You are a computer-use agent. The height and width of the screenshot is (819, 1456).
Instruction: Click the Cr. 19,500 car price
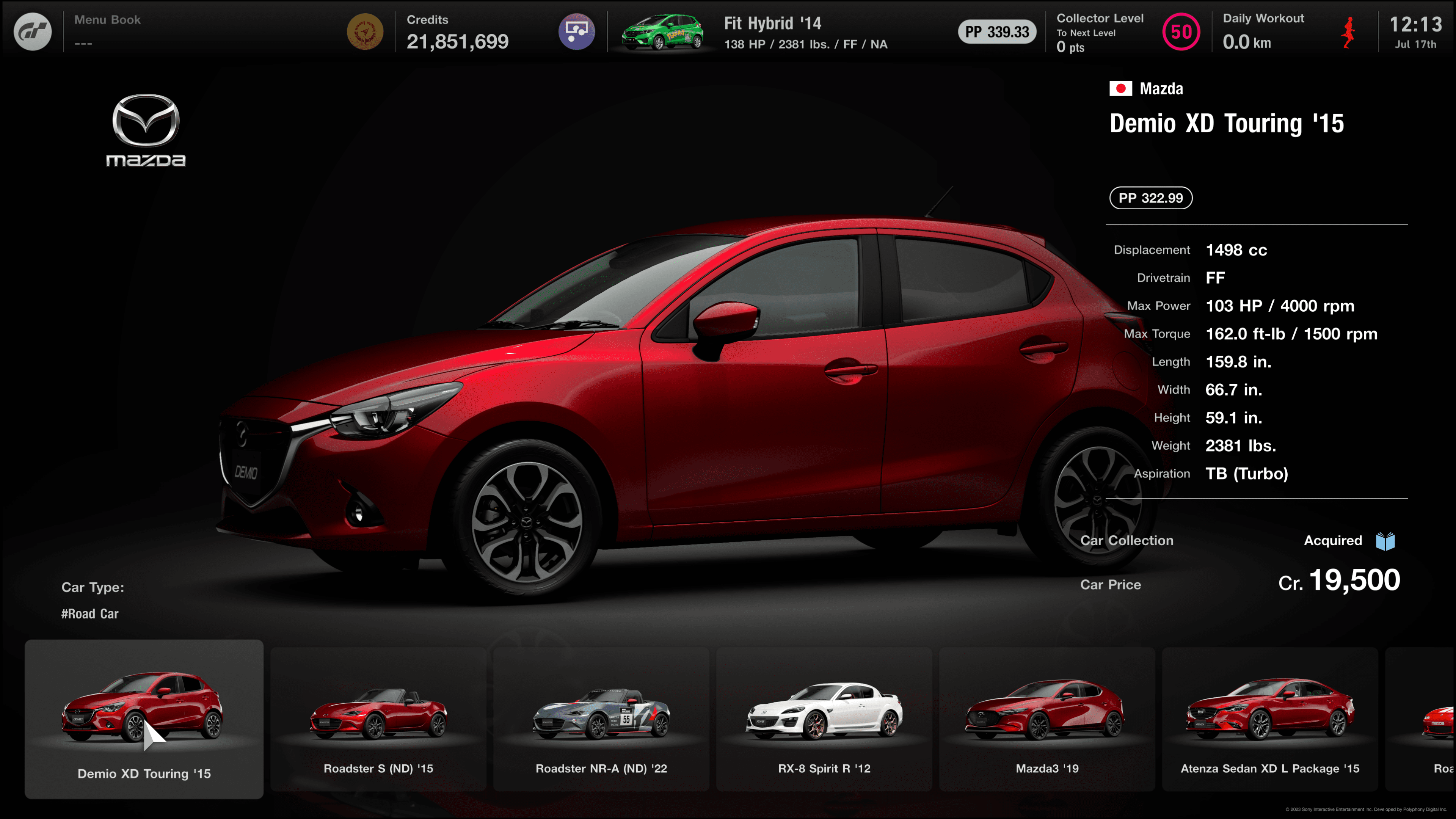click(1339, 581)
